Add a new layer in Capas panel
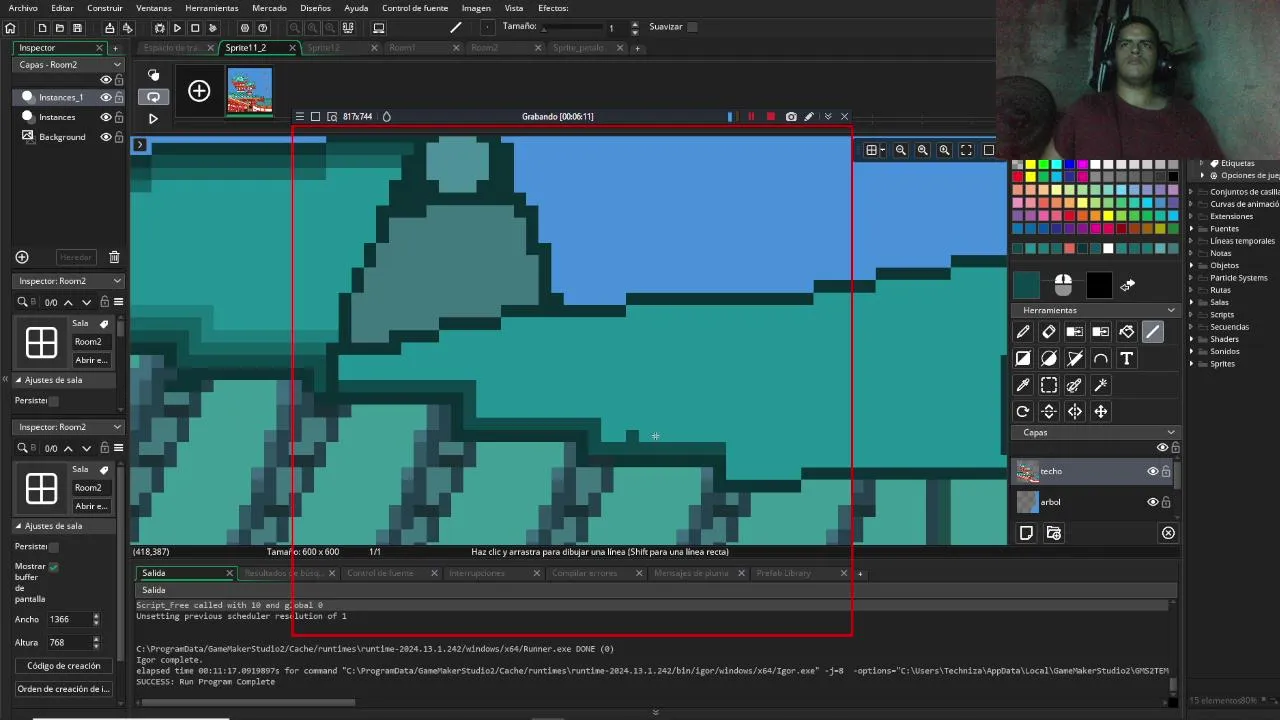This screenshot has width=1280, height=720. coord(1026,533)
